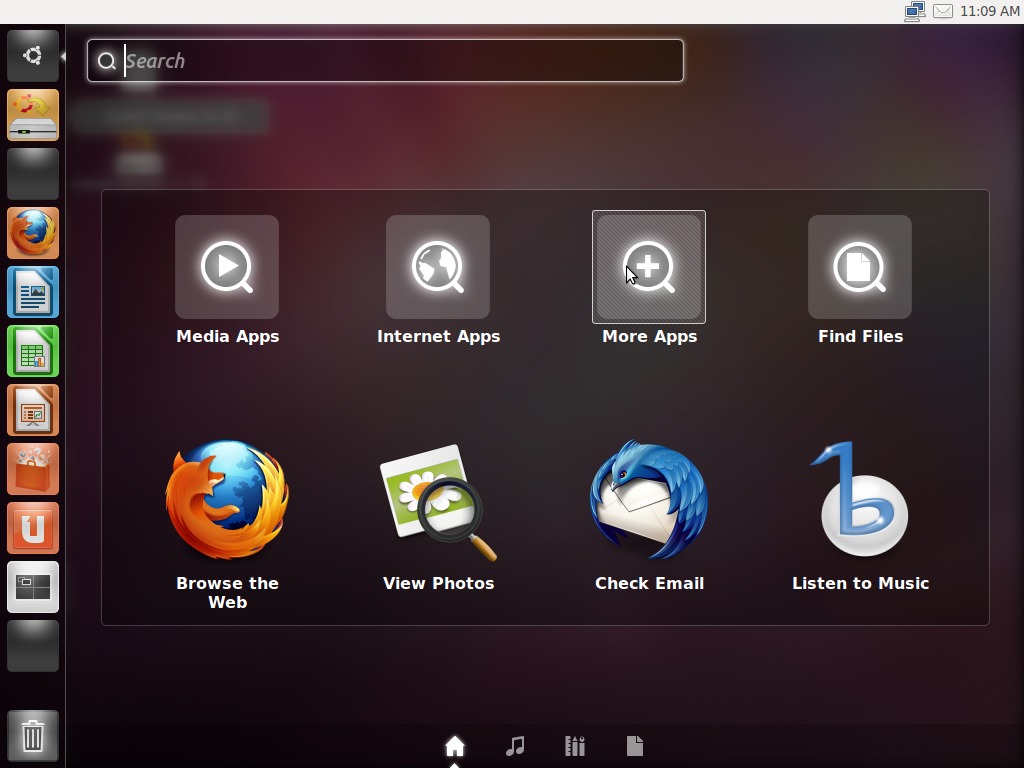Viewport: 1024px width, 768px height.
Task: Click the Listen to Music label
Action: [x=860, y=583]
